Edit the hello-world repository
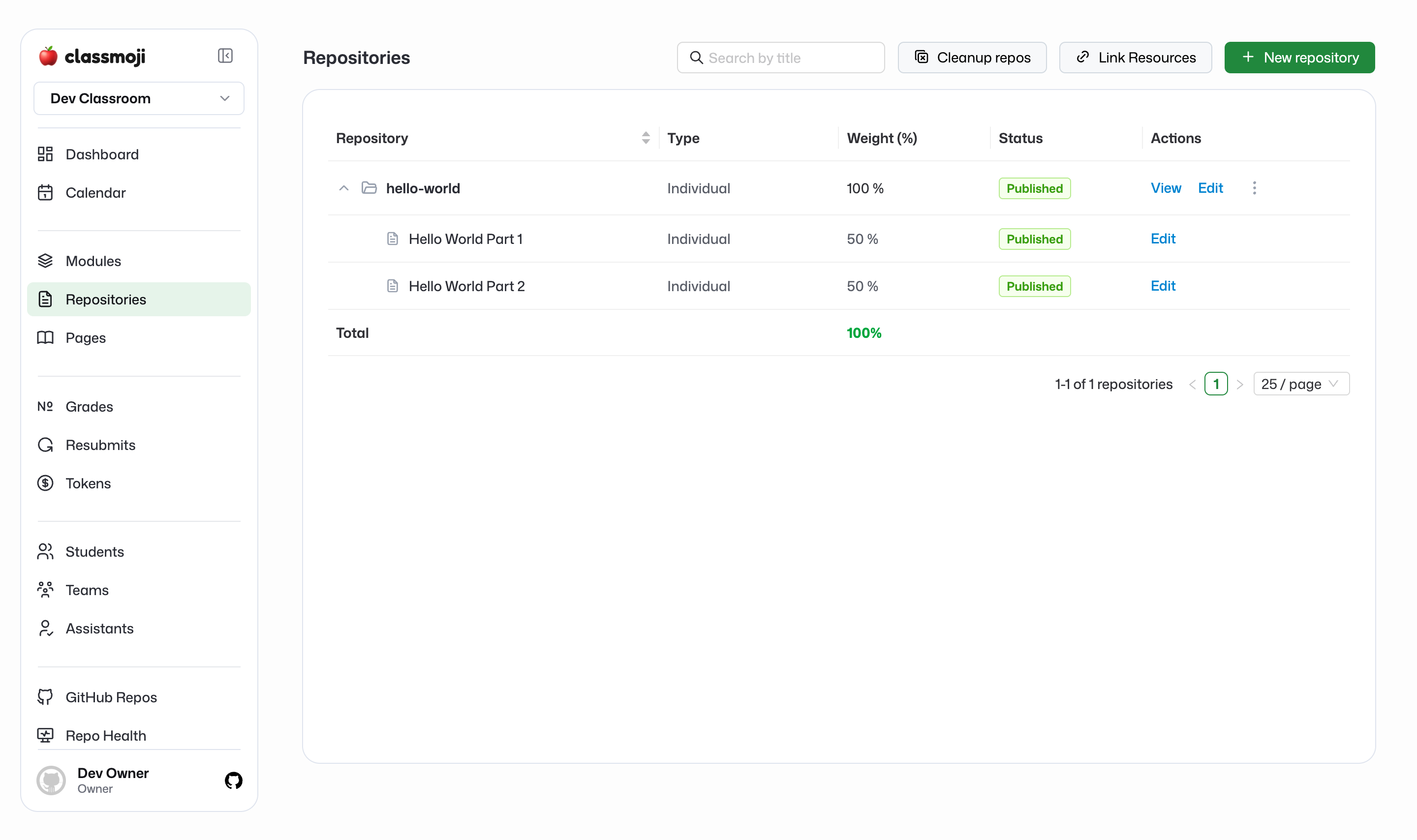Image resolution: width=1417 pixels, height=840 pixels. [1210, 188]
